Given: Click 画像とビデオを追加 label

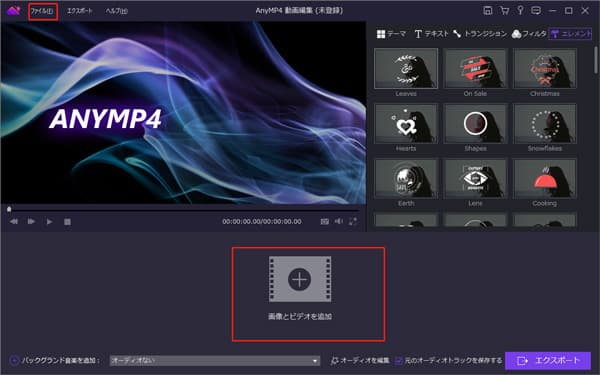Looking at the screenshot, I should click(x=300, y=316).
